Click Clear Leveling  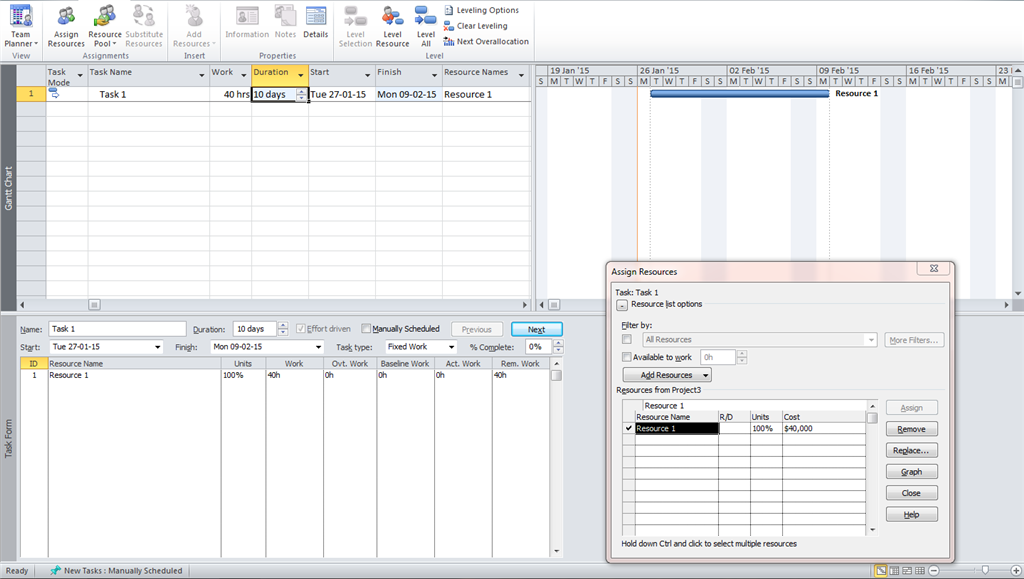[x=475, y=26]
